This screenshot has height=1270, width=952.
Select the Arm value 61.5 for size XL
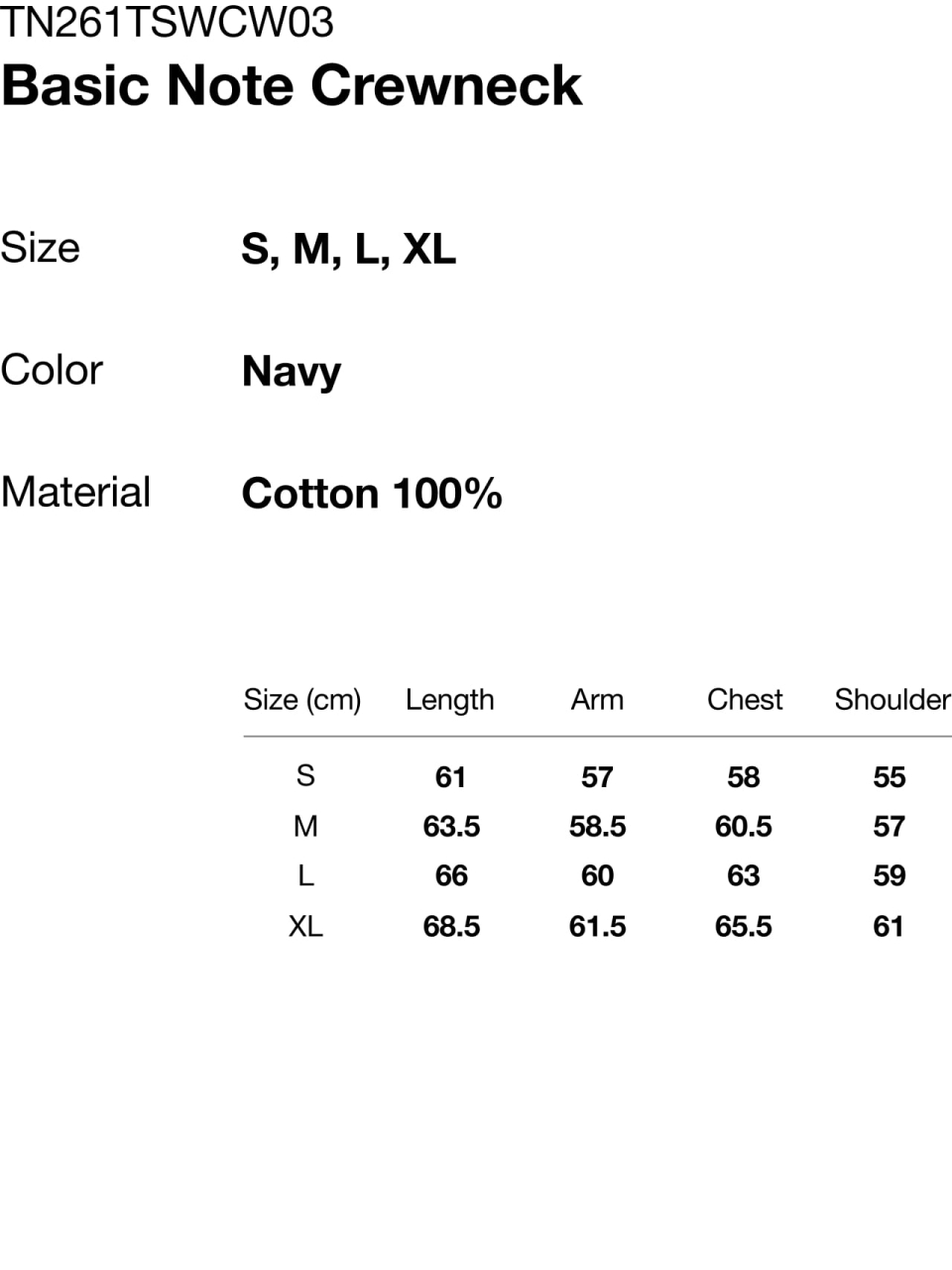[x=597, y=927]
